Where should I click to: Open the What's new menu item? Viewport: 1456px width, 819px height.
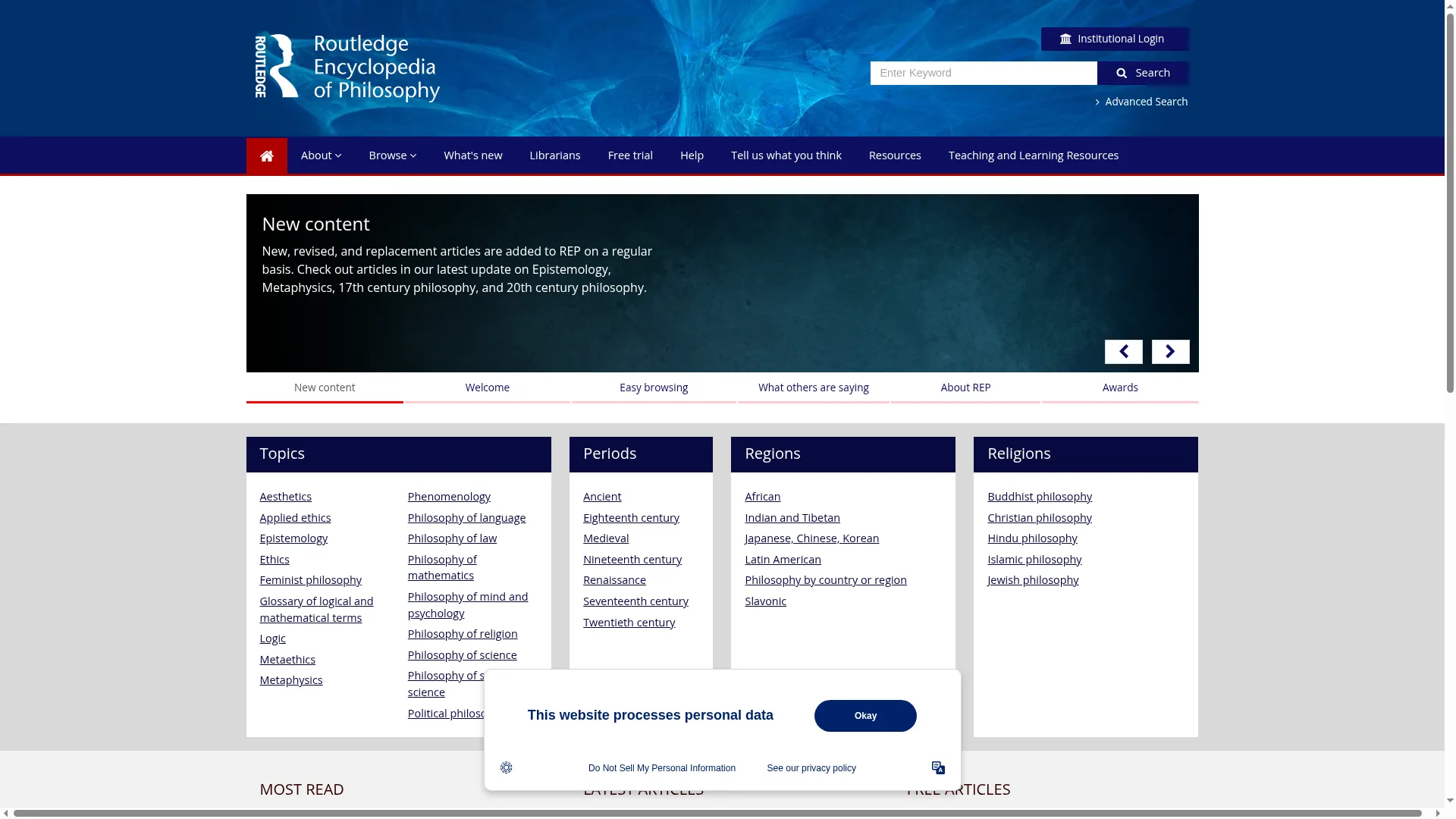(473, 155)
